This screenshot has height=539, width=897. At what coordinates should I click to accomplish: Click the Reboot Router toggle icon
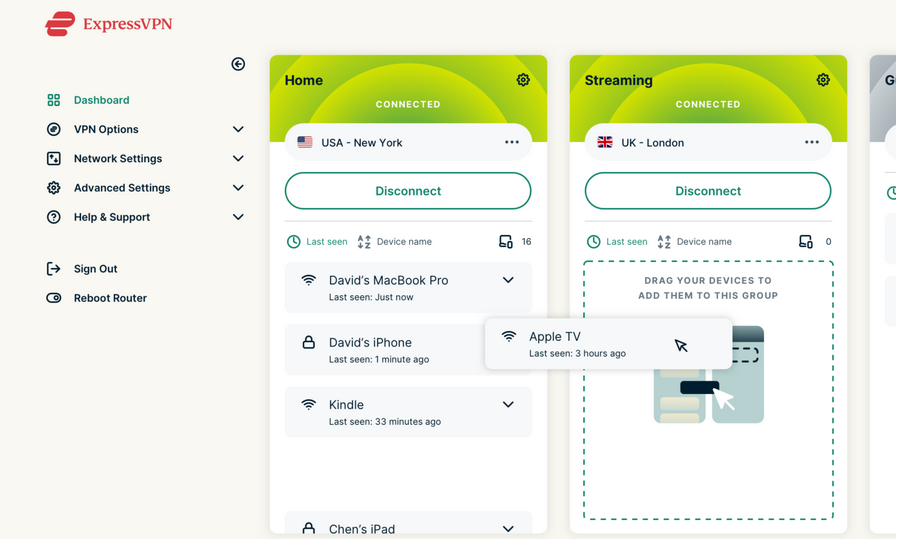[54, 298]
